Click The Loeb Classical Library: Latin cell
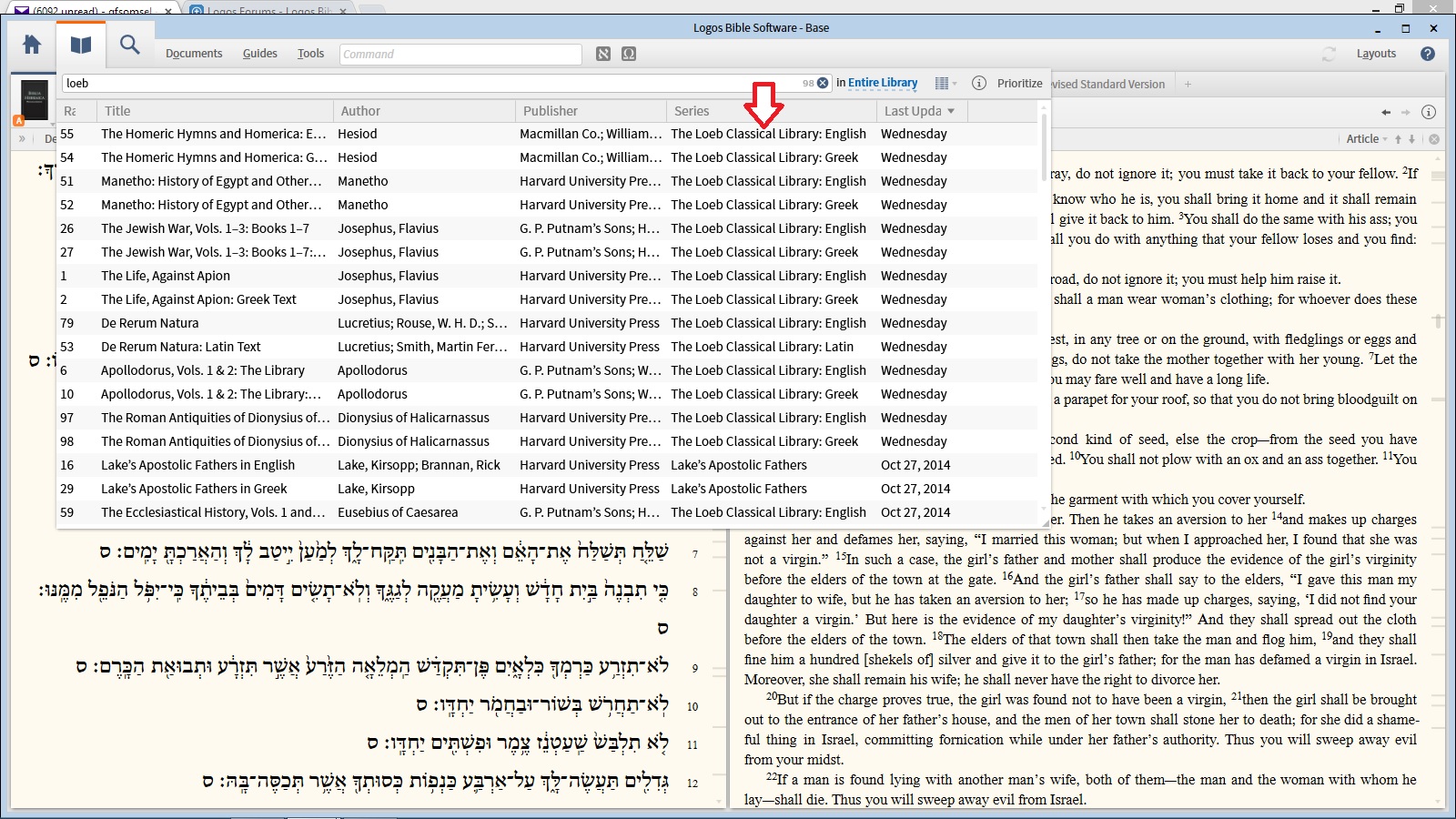This screenshot has height=819, width=1456. [763, 347]
